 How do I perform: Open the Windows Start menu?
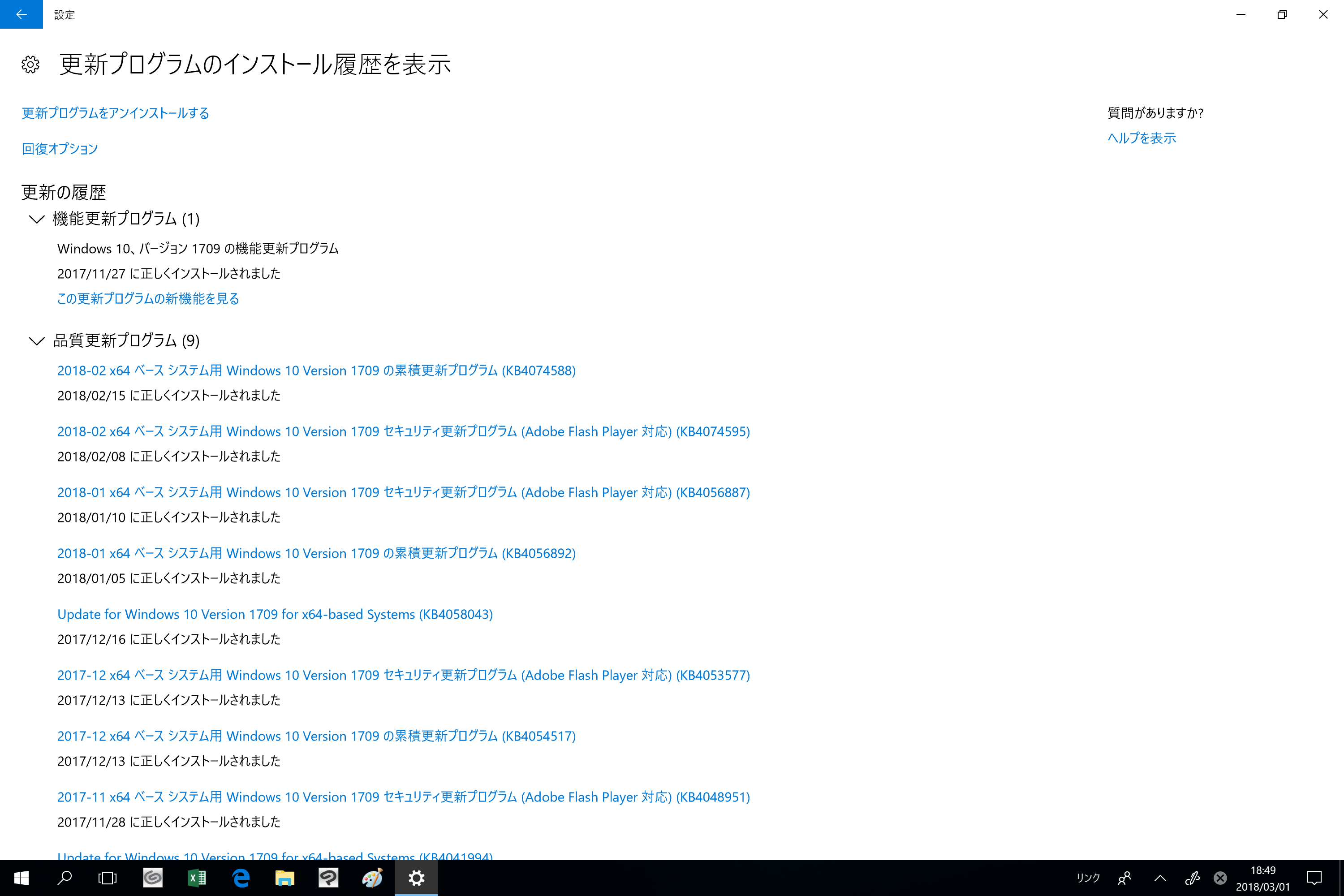[21, 878]
